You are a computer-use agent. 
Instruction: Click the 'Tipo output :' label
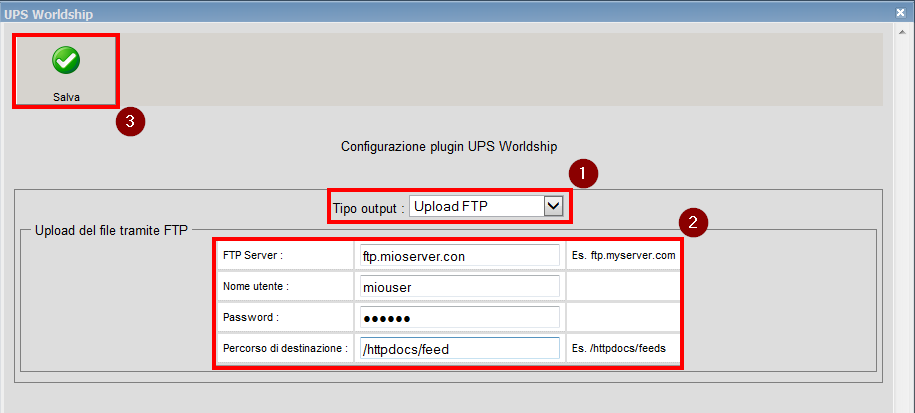click(x=369, y=208)
